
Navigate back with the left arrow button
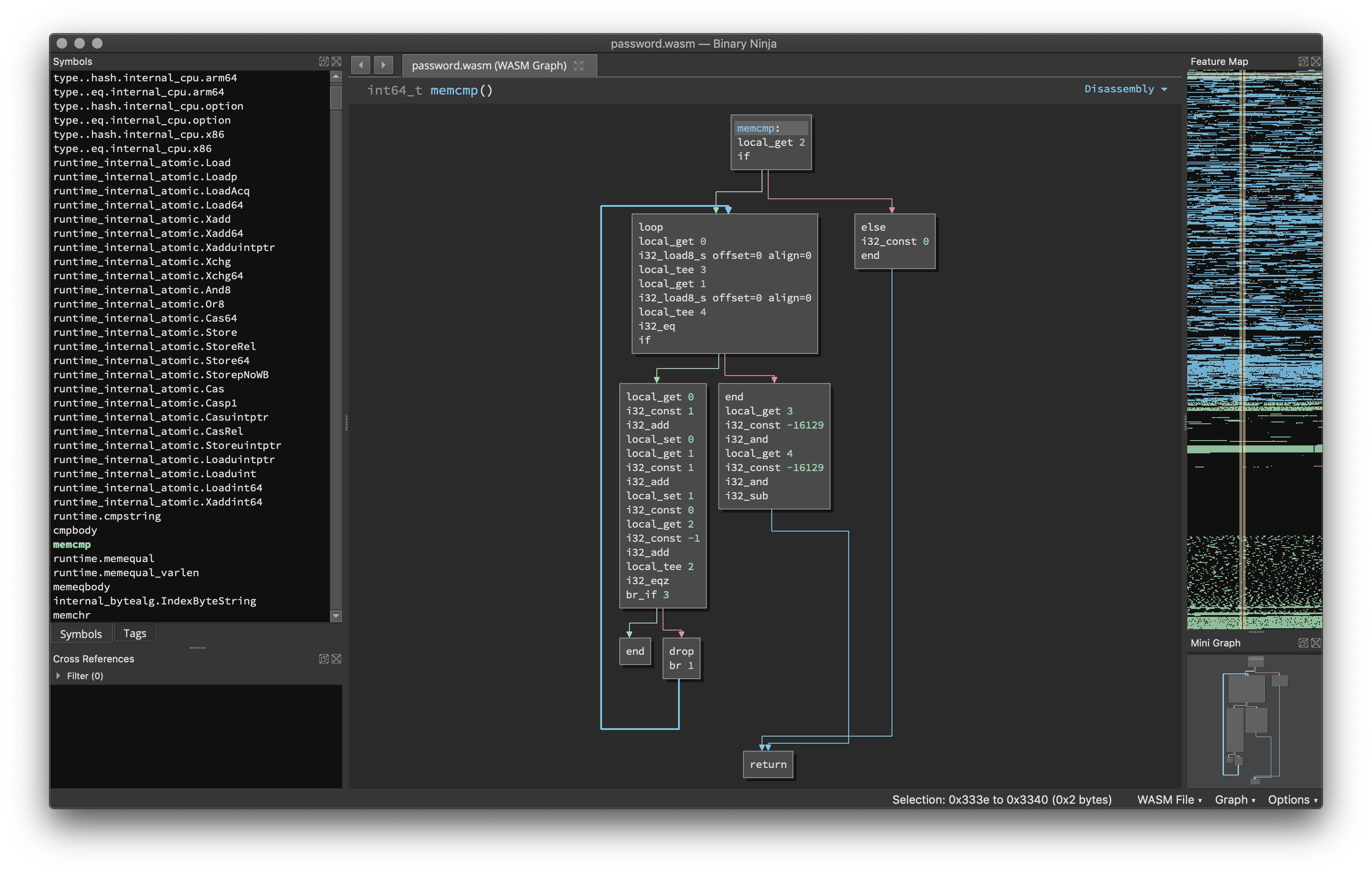[361, 65]
